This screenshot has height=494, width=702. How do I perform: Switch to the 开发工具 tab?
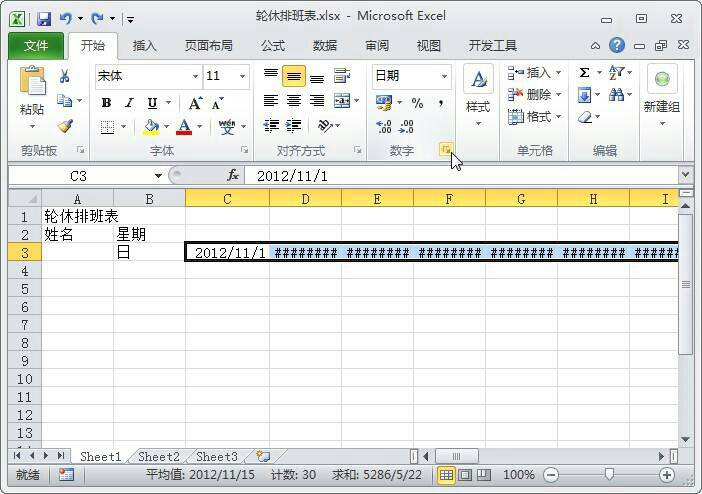coord(492,46)
